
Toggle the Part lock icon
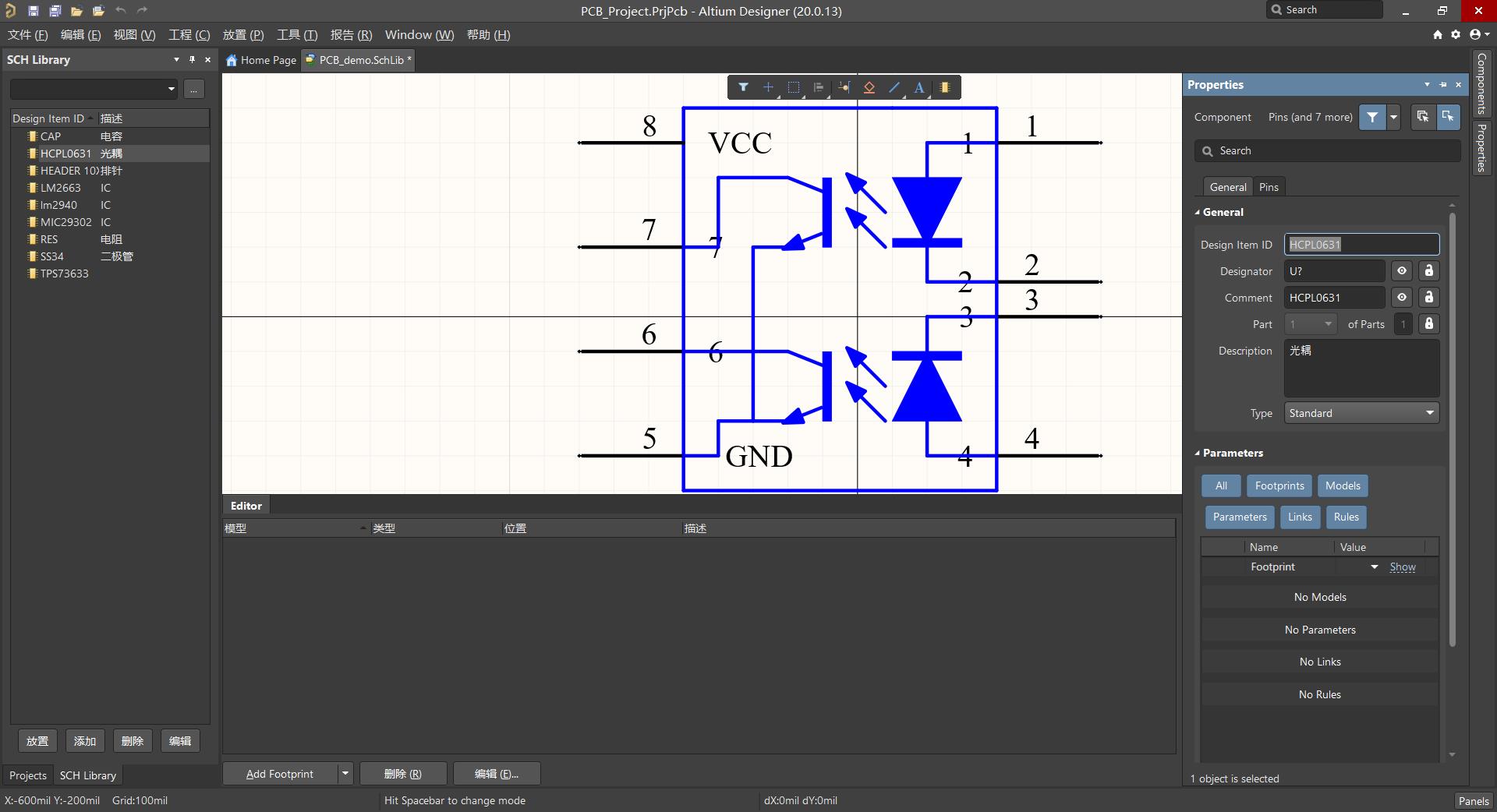pyautogui.click(x=1428, y=324)
